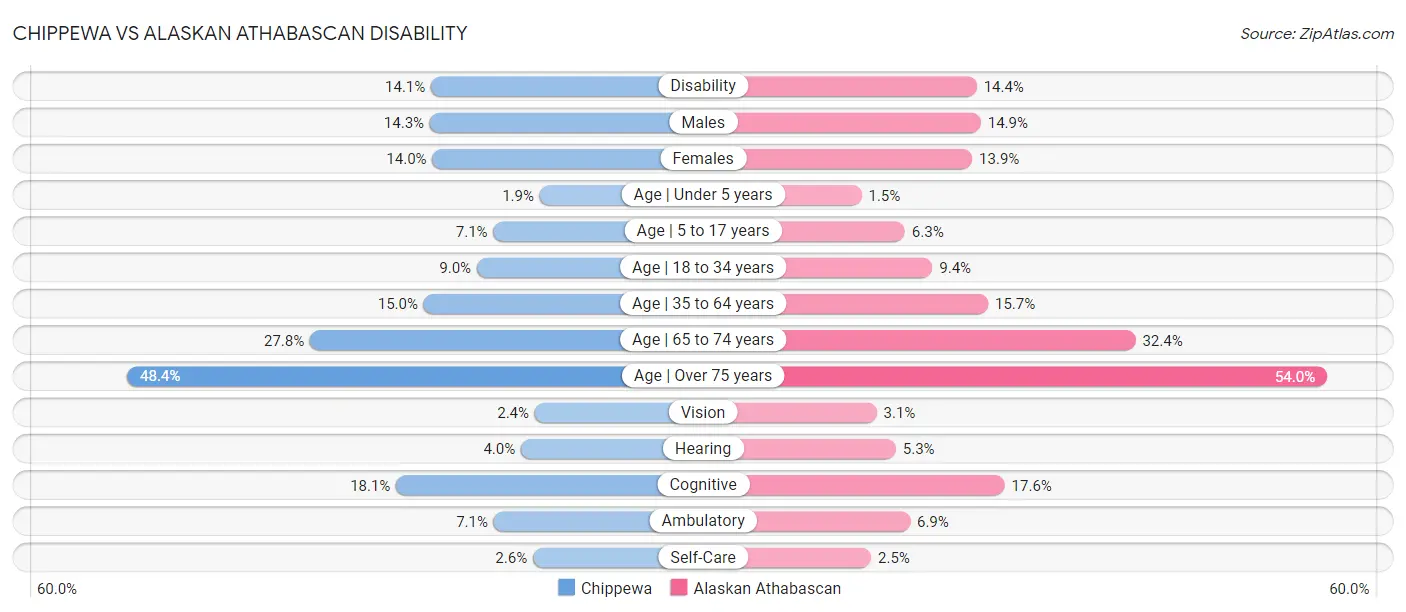Select the Females category label
The width and height of the screenshot is (1406, 612).
[x=703, y=158]
